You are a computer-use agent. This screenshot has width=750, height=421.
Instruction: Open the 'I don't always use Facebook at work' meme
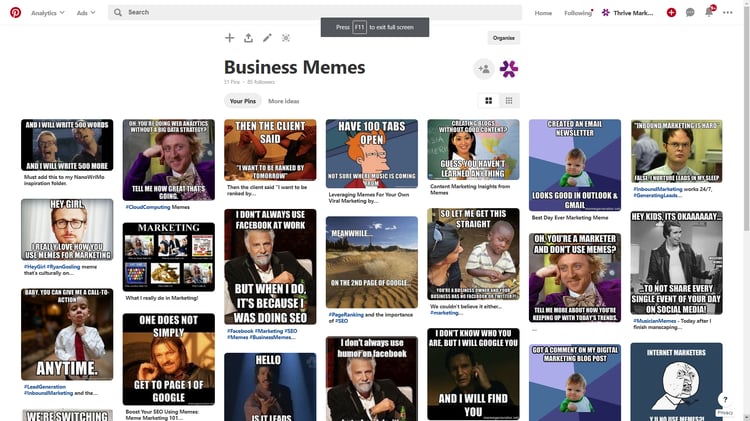[x=270, y=266]
